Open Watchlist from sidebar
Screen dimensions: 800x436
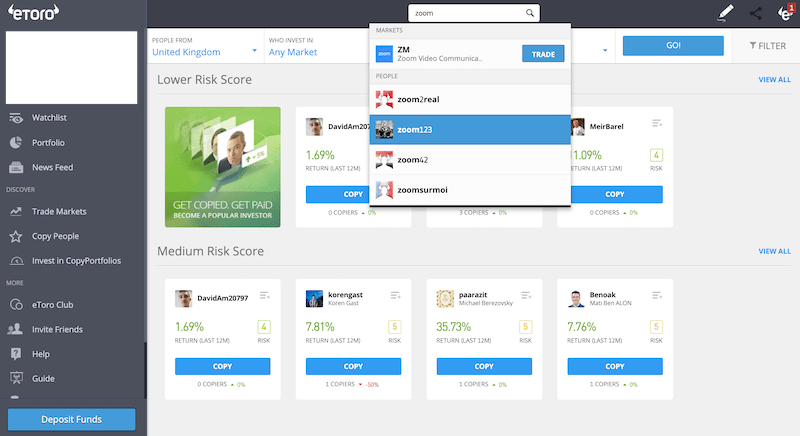pyautogui.click(x=49, y=118)
